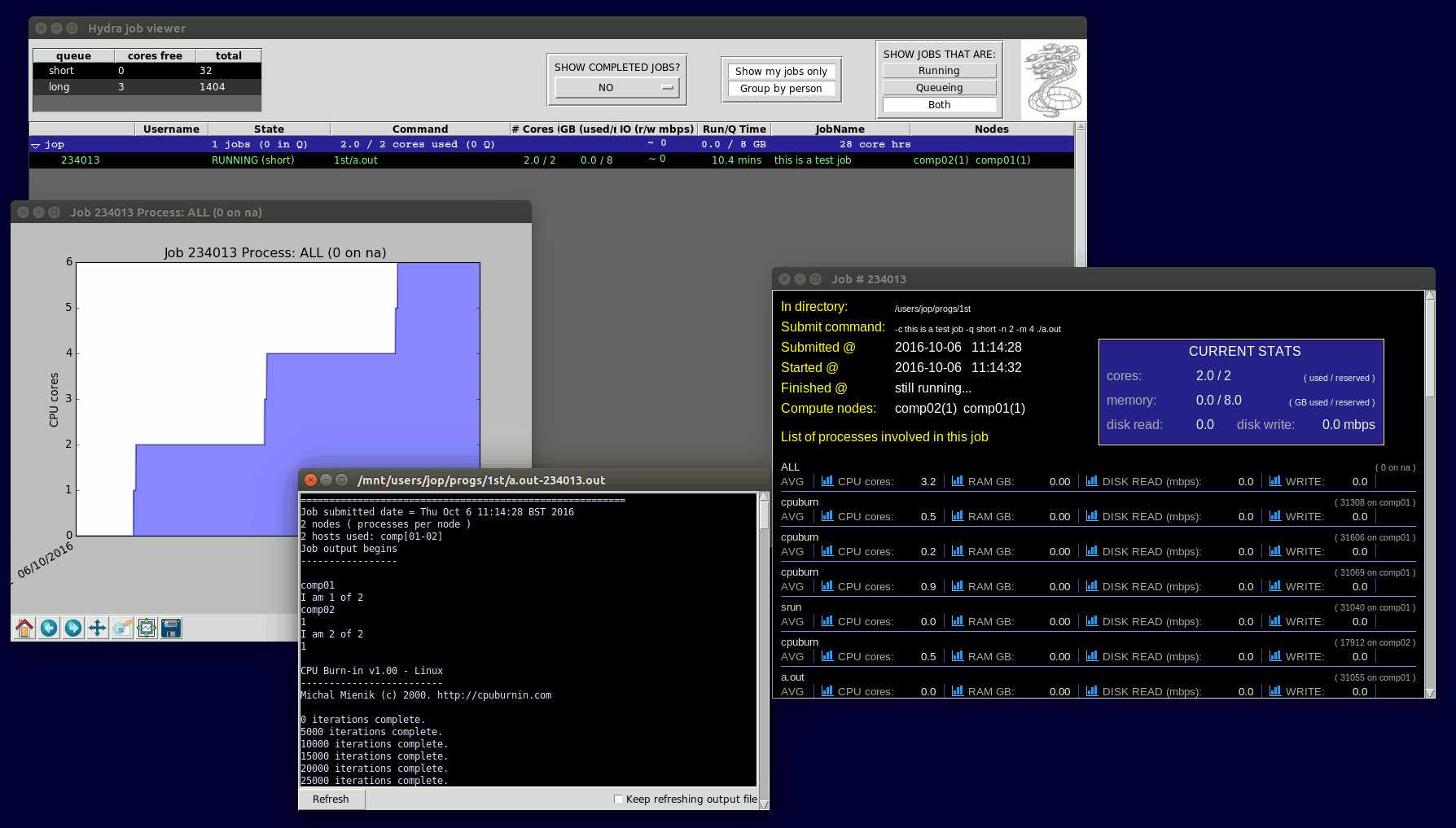Activate the zoom-to-rectangle tool in plot toolbar

pyautogui.click(x=122, y=628)
